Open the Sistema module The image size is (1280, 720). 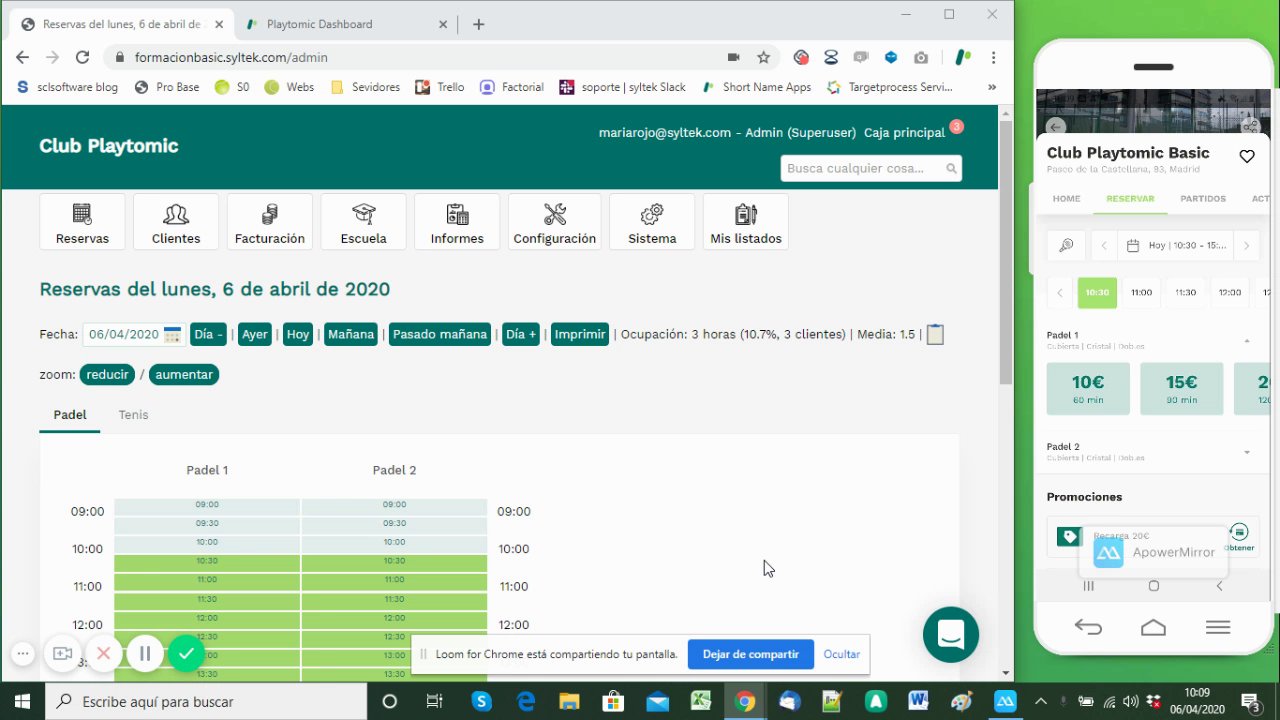652,222
